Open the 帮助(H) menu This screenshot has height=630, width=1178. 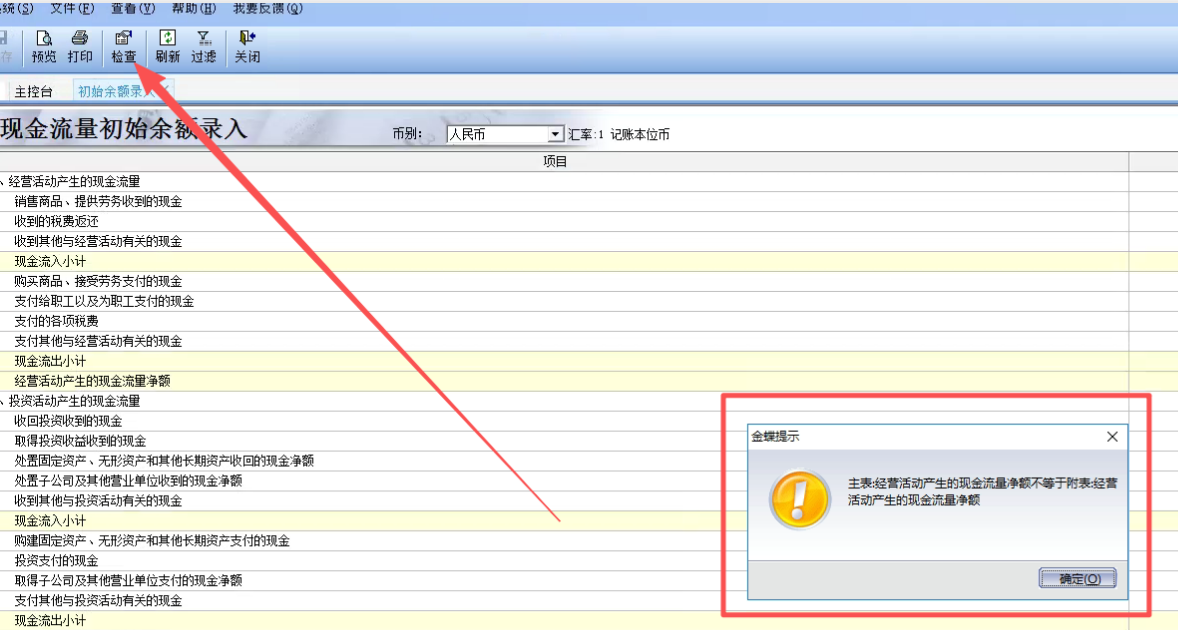point(193,9)
